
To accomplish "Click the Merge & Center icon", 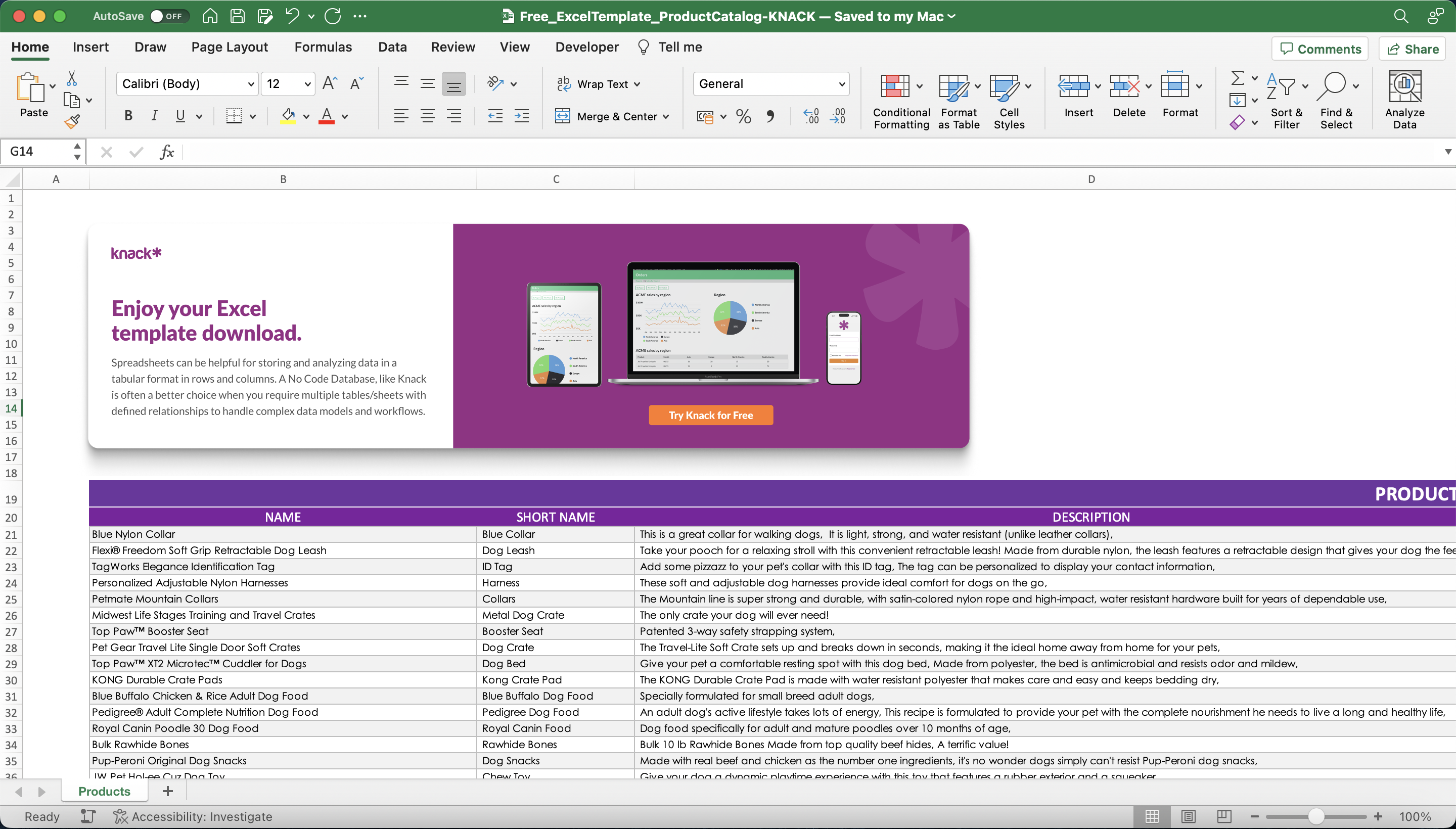I will tap(563, 116).
